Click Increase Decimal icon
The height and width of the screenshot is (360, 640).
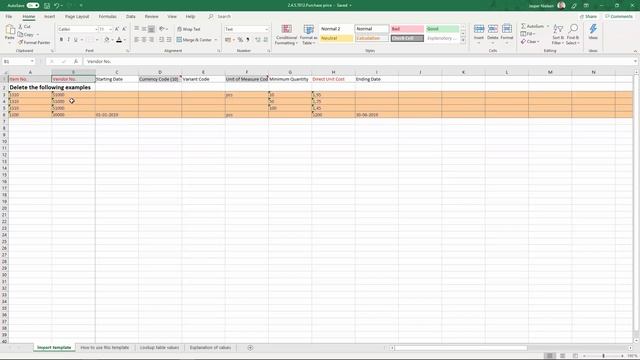[258, 40]
